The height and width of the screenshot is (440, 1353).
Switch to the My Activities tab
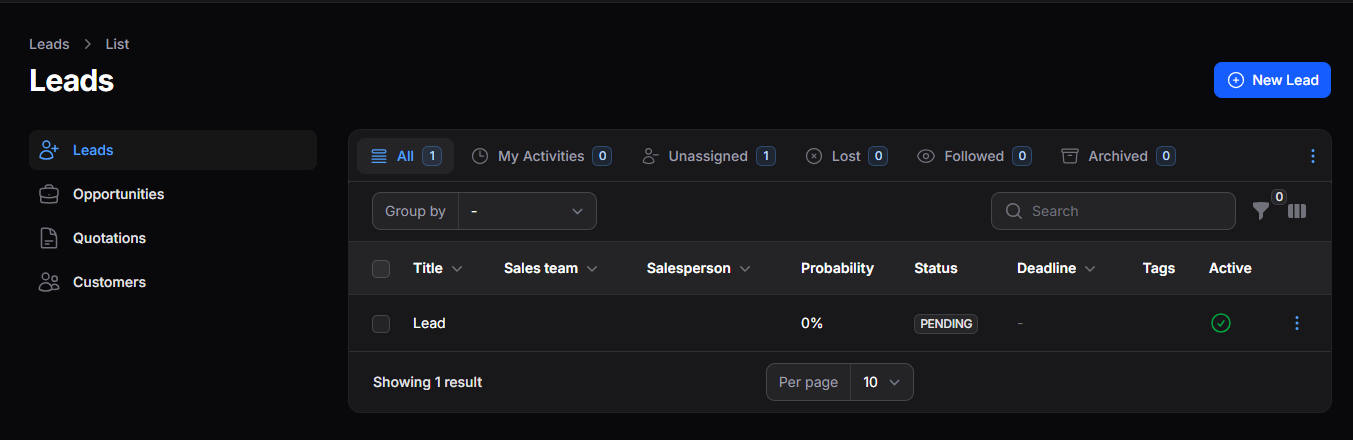coord(541,156)
